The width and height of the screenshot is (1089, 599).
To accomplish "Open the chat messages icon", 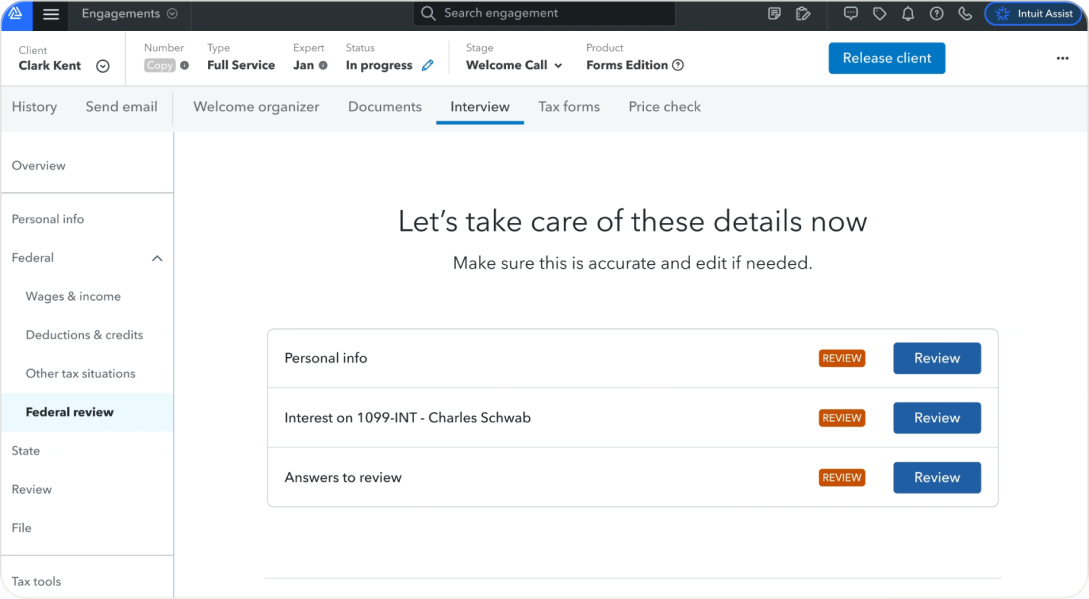I will point(850,13).
